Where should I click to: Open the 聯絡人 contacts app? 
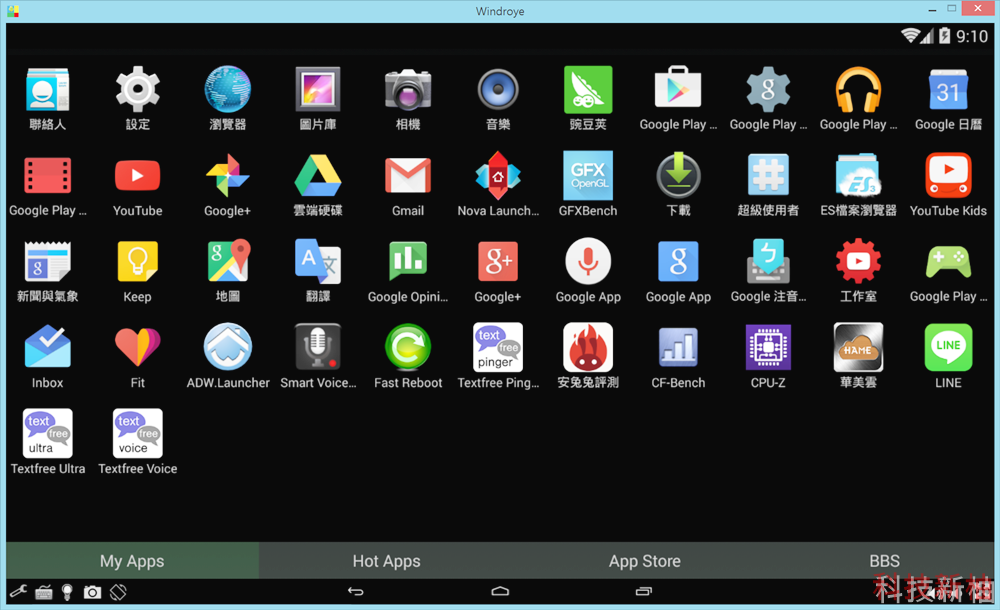coord(47,90)
